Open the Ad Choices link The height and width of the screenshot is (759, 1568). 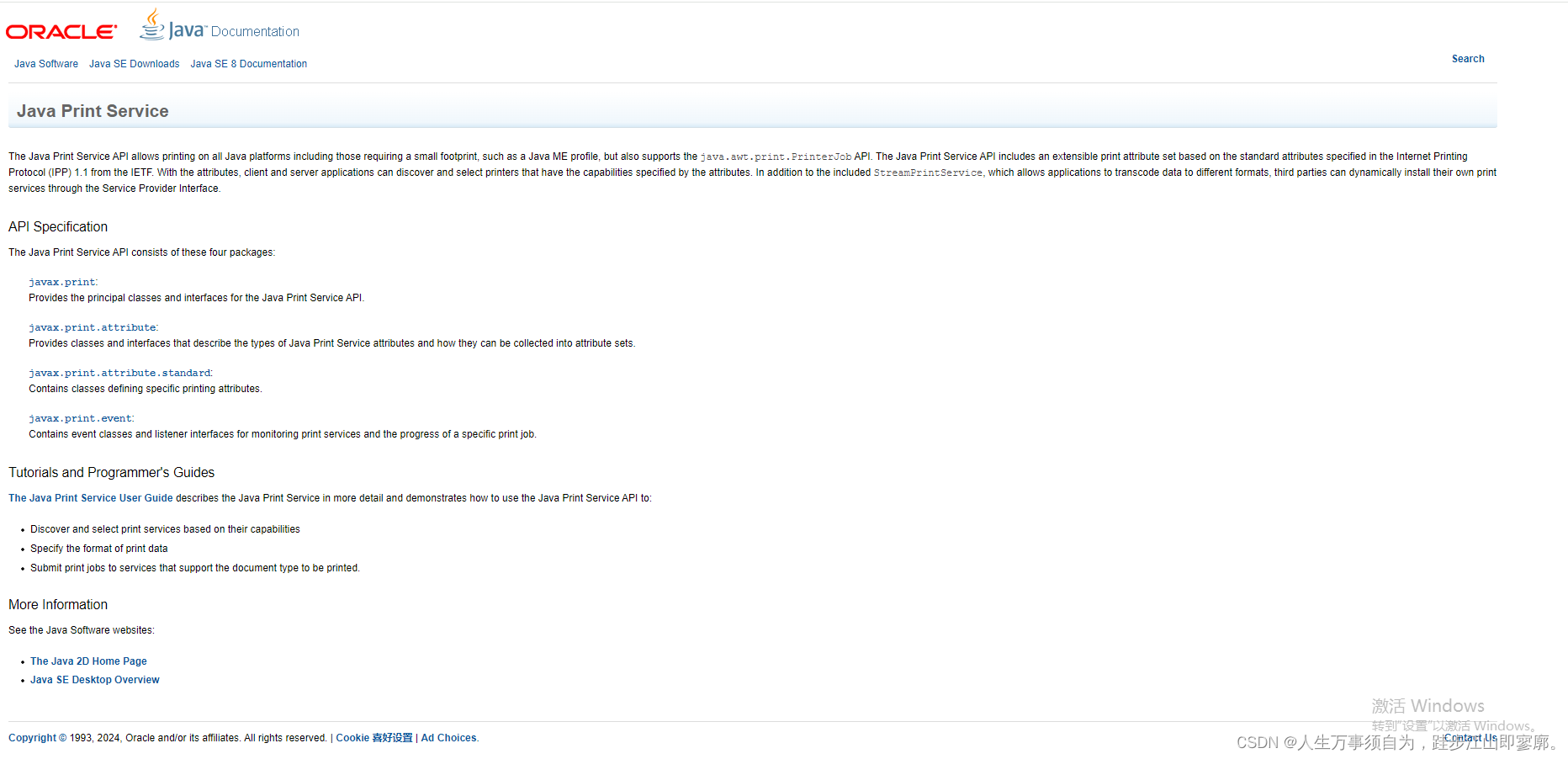[x=448, y=738]
